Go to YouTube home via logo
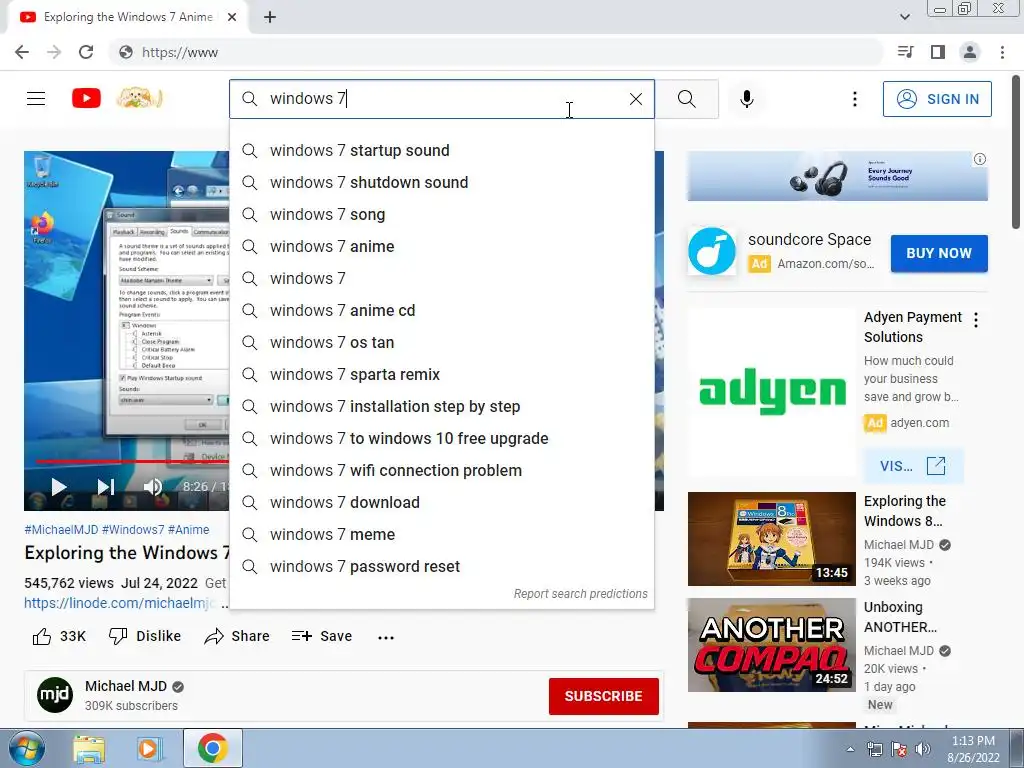Image resolution: width=1024 pixels, height=768 pixels. pyautogui.click(x=86, y=99)
